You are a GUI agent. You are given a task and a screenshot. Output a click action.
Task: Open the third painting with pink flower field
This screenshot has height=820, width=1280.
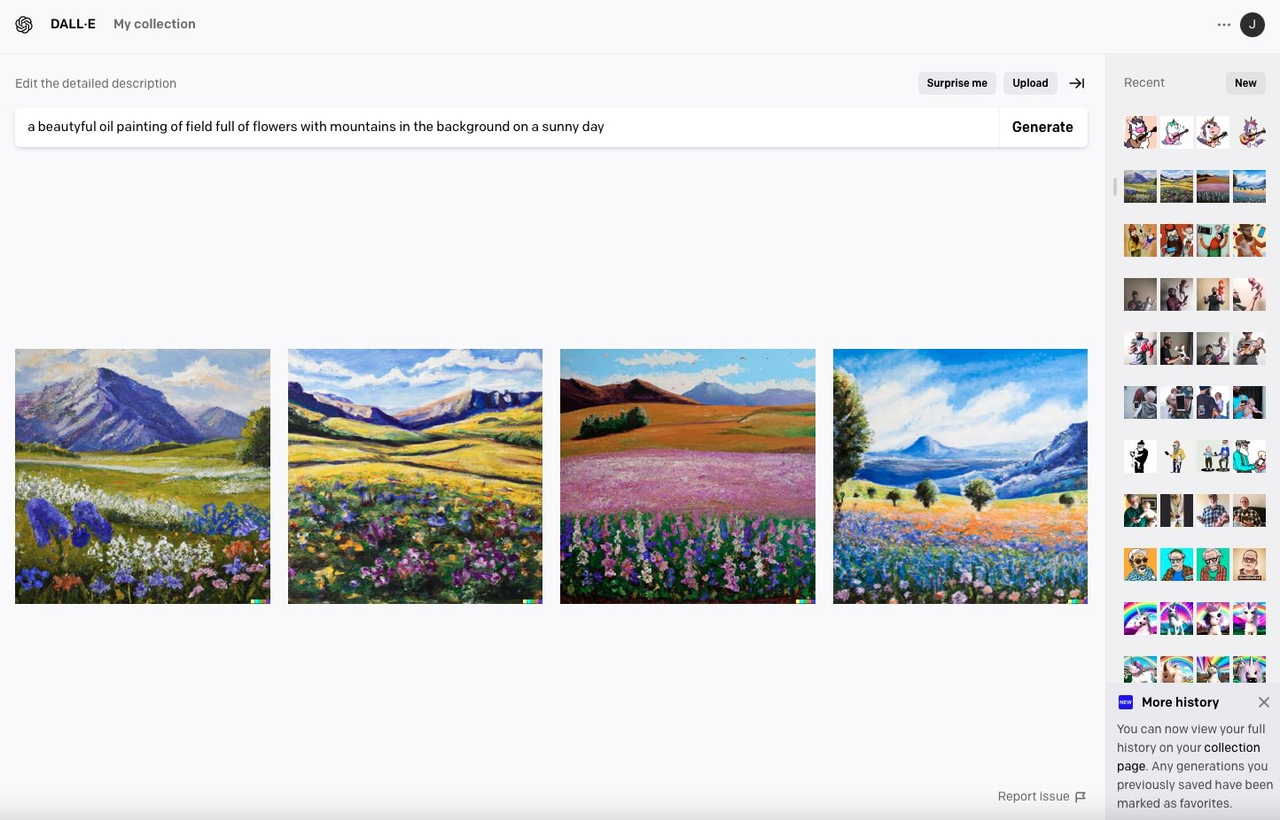688,476
